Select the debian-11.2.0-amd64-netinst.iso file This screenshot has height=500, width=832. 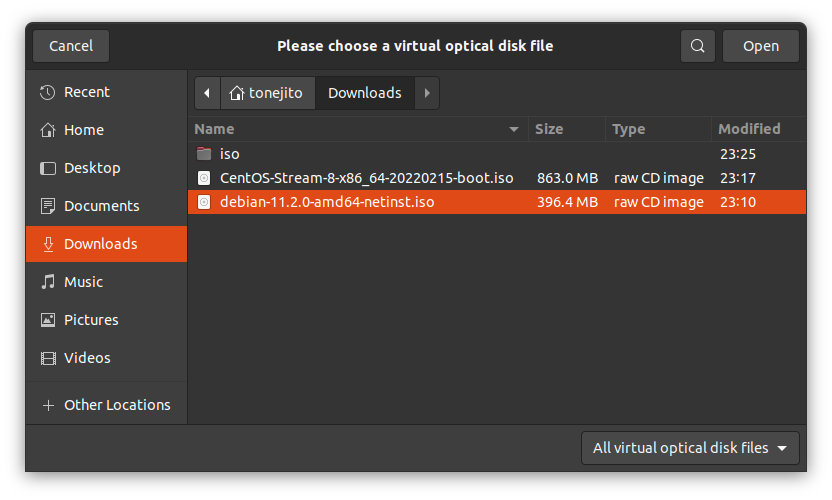pos(327,202)
